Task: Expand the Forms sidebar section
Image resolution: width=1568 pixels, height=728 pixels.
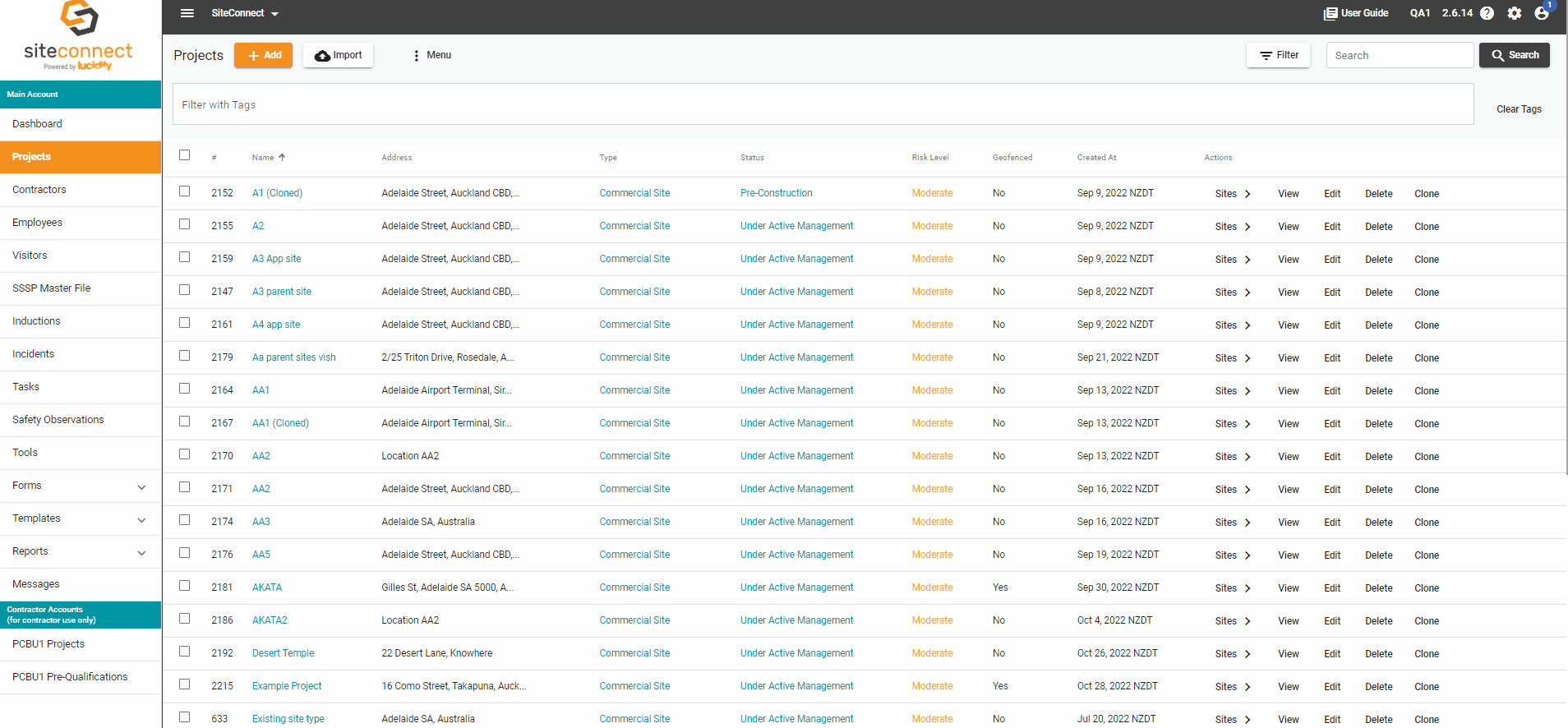Action: pyautogui.click(x=81, y=486)
